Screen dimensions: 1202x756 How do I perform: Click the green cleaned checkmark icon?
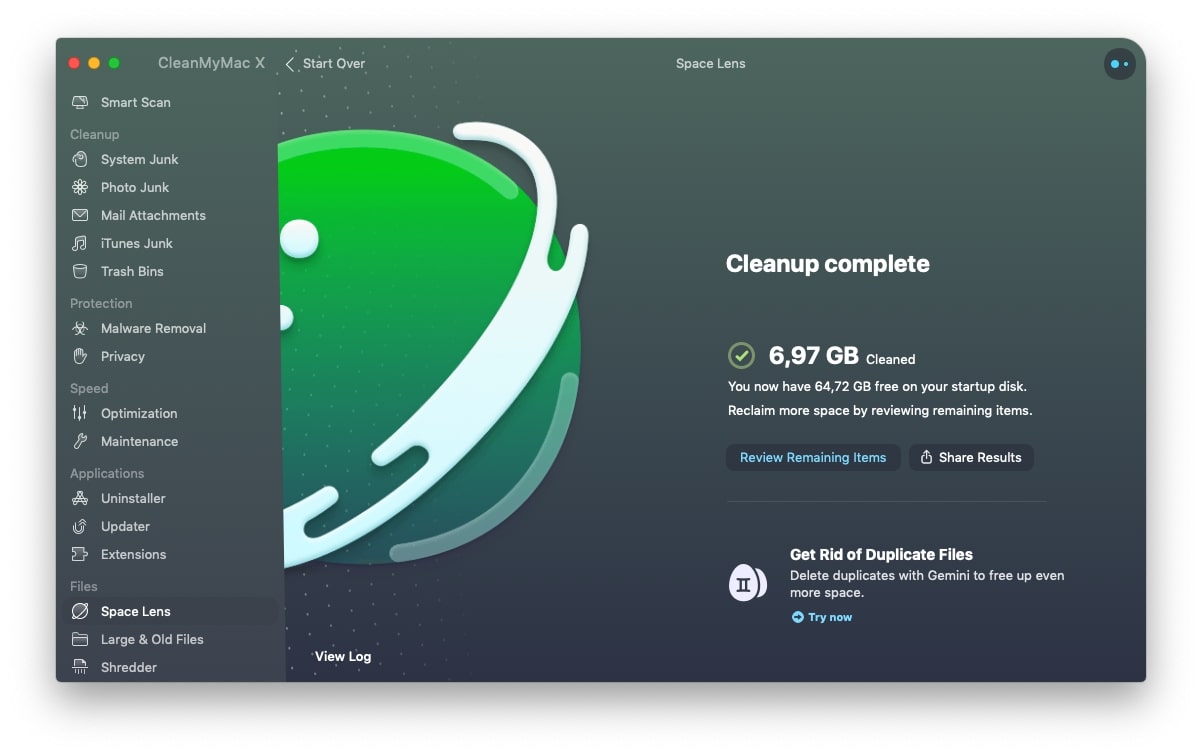741,355
